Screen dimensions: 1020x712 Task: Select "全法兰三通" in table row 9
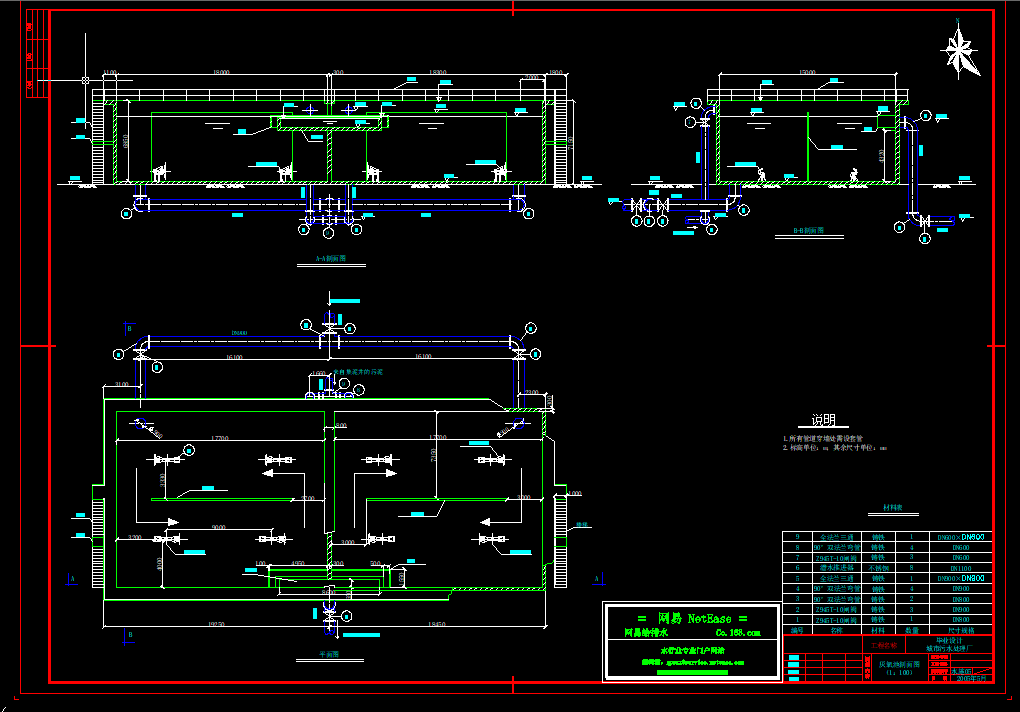click(x=837, y=537)
